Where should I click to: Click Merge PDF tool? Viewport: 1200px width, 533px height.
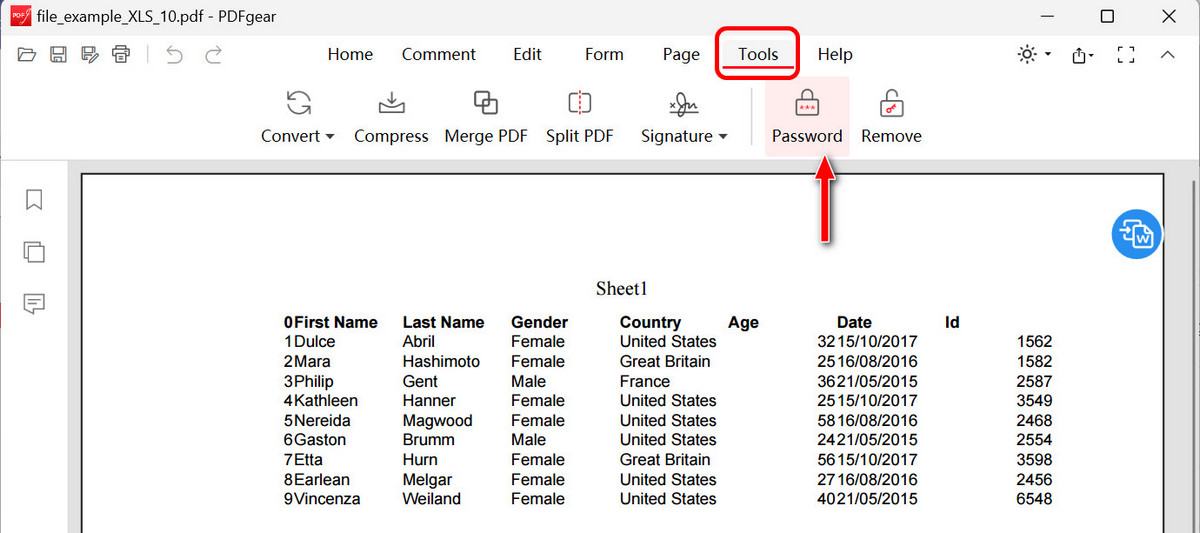pyautogui.click(x=485, y=117)
